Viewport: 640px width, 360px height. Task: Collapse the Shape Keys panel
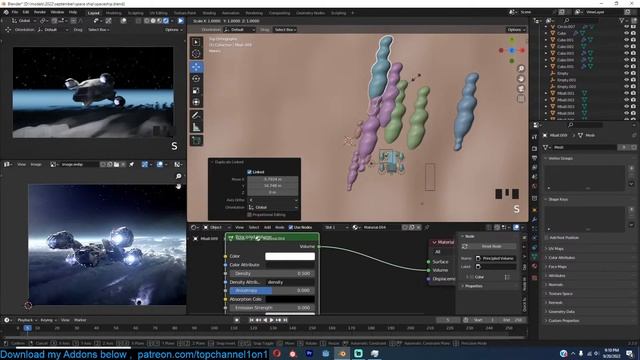point(558,200)
